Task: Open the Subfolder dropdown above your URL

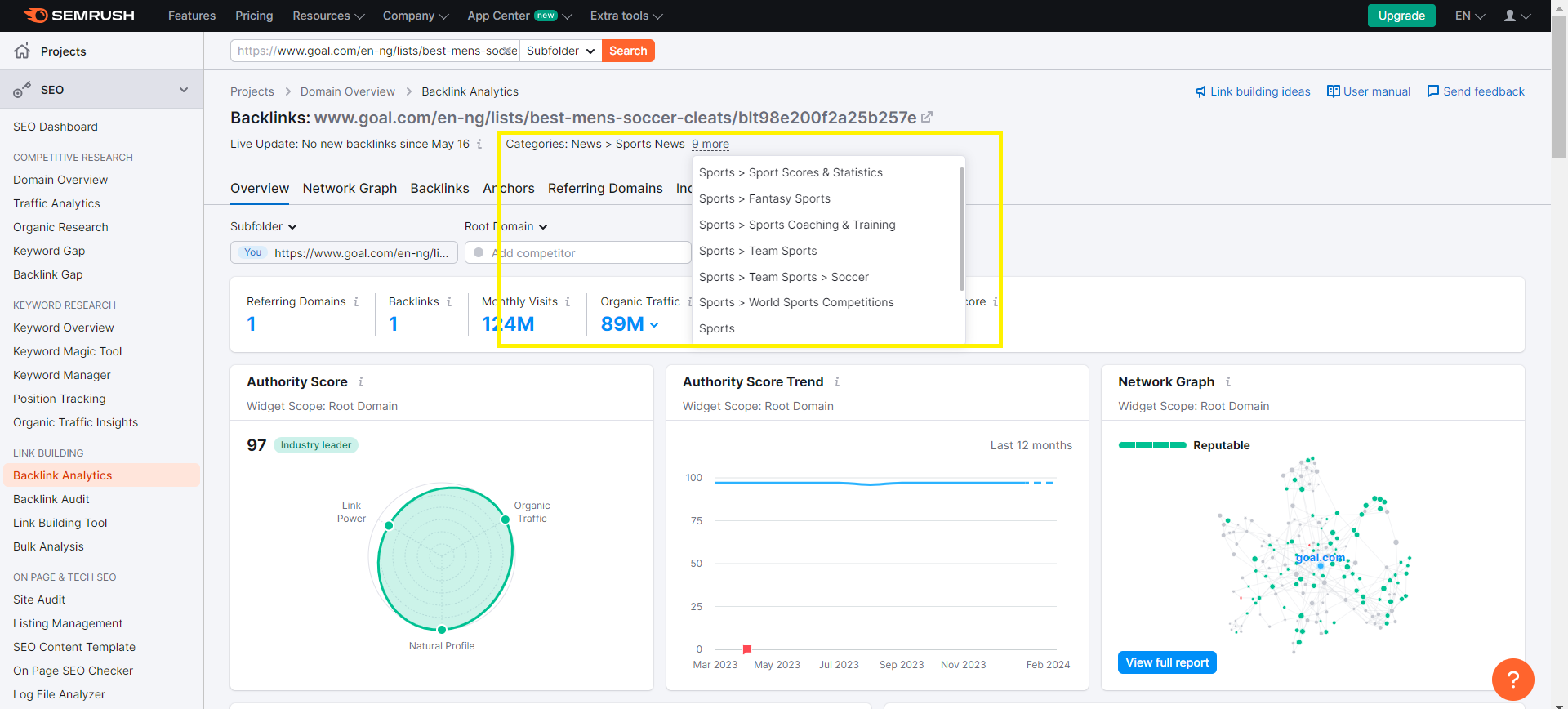Action: coord(264,226)
